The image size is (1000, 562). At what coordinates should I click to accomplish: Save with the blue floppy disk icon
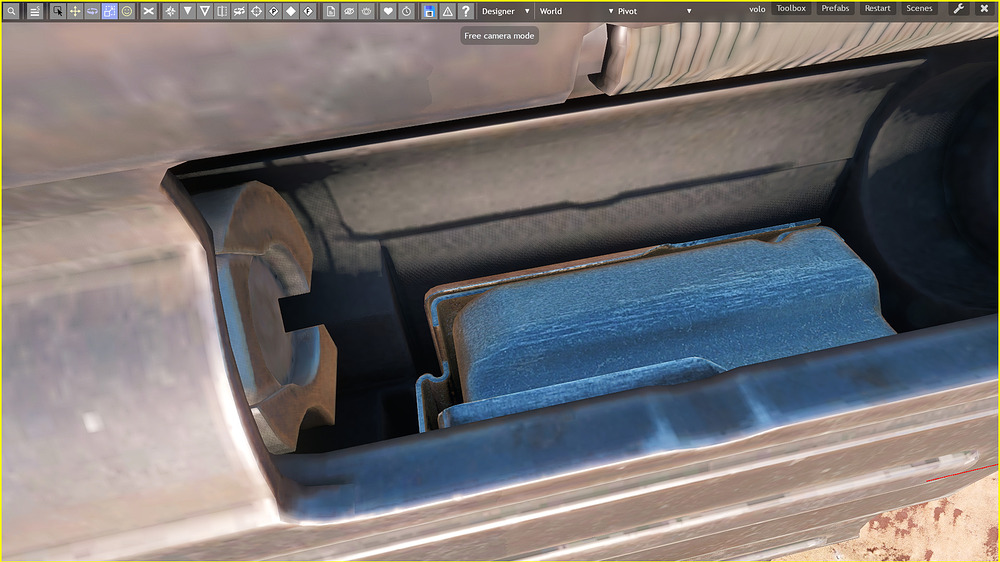pyautogui.click(x=429, y=11)
